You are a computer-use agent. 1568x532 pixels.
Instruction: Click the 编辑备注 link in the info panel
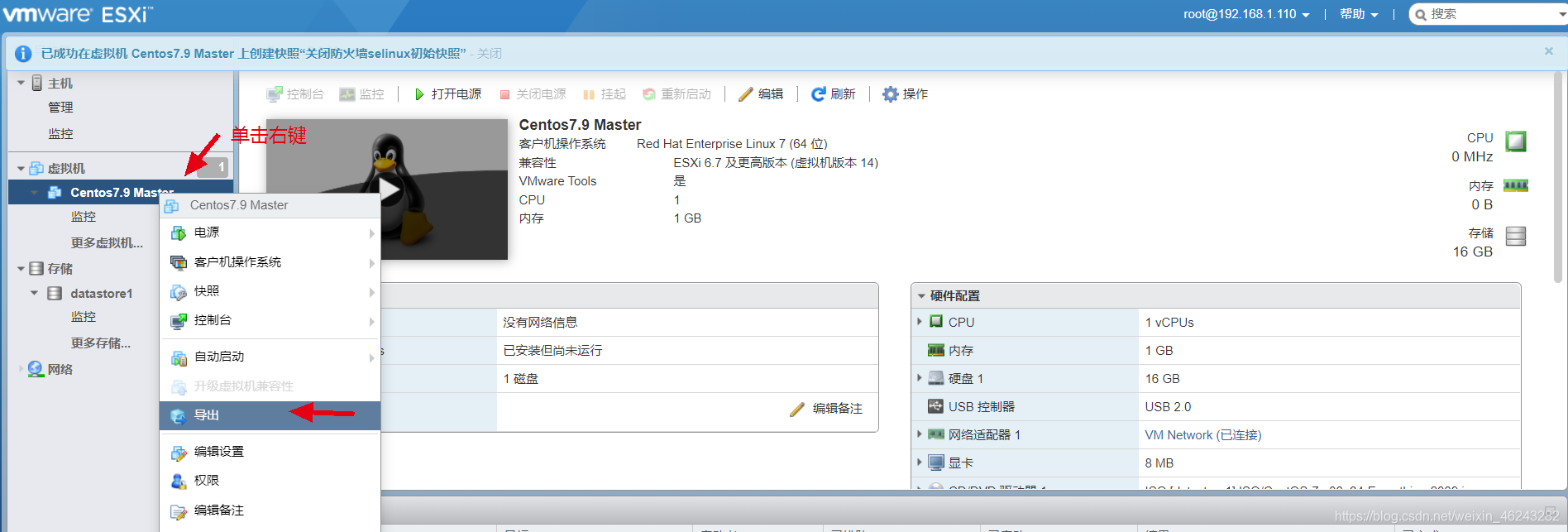[x=837, y=409]
